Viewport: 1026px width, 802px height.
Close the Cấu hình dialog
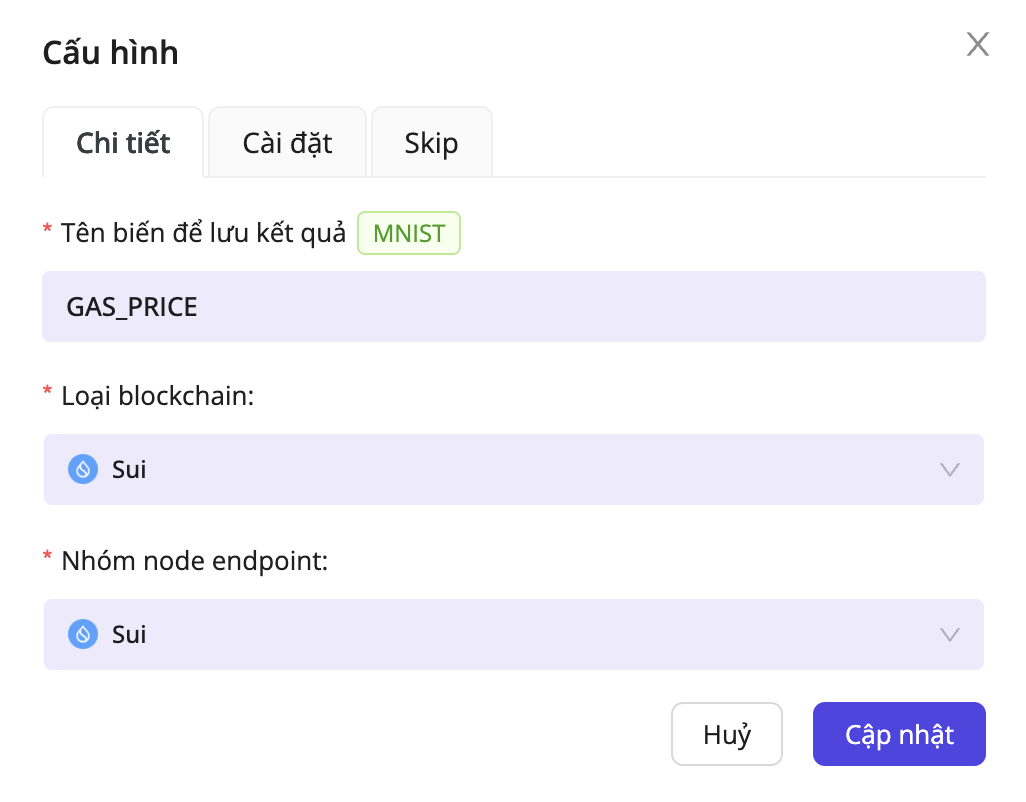coord(977,44)
